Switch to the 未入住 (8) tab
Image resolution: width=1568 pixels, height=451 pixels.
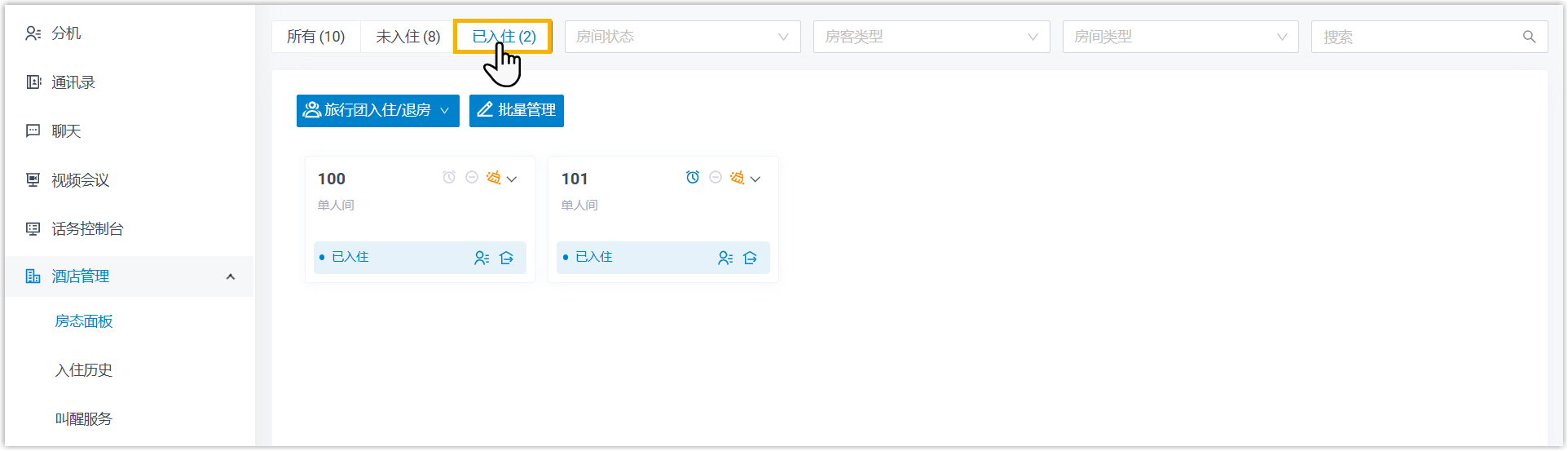point(407,37)
